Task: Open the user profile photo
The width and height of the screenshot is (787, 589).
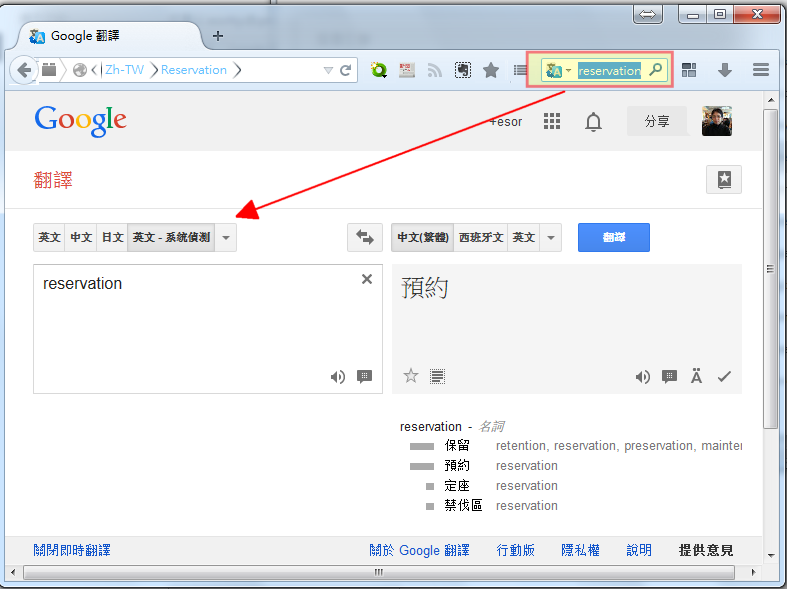Action: coord(717,121)
